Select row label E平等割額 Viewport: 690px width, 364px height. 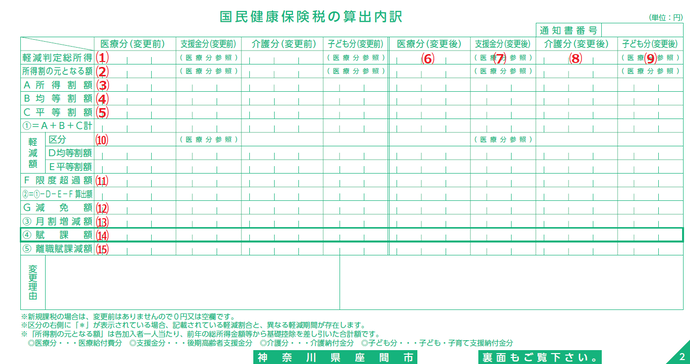click(70, 167)
